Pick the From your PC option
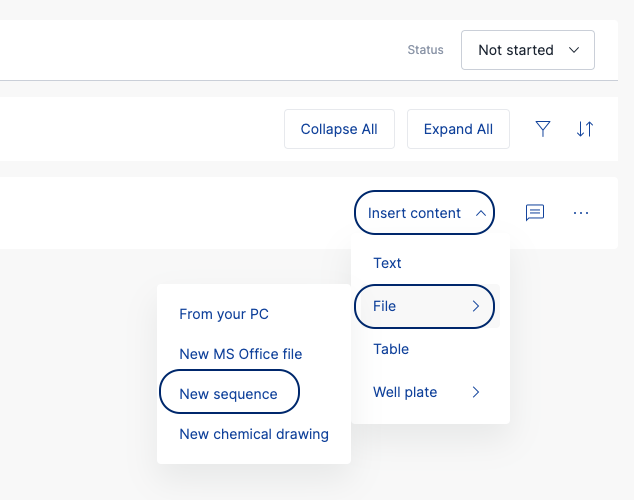This screenshot has height=500, width=634. pos(224,314)
